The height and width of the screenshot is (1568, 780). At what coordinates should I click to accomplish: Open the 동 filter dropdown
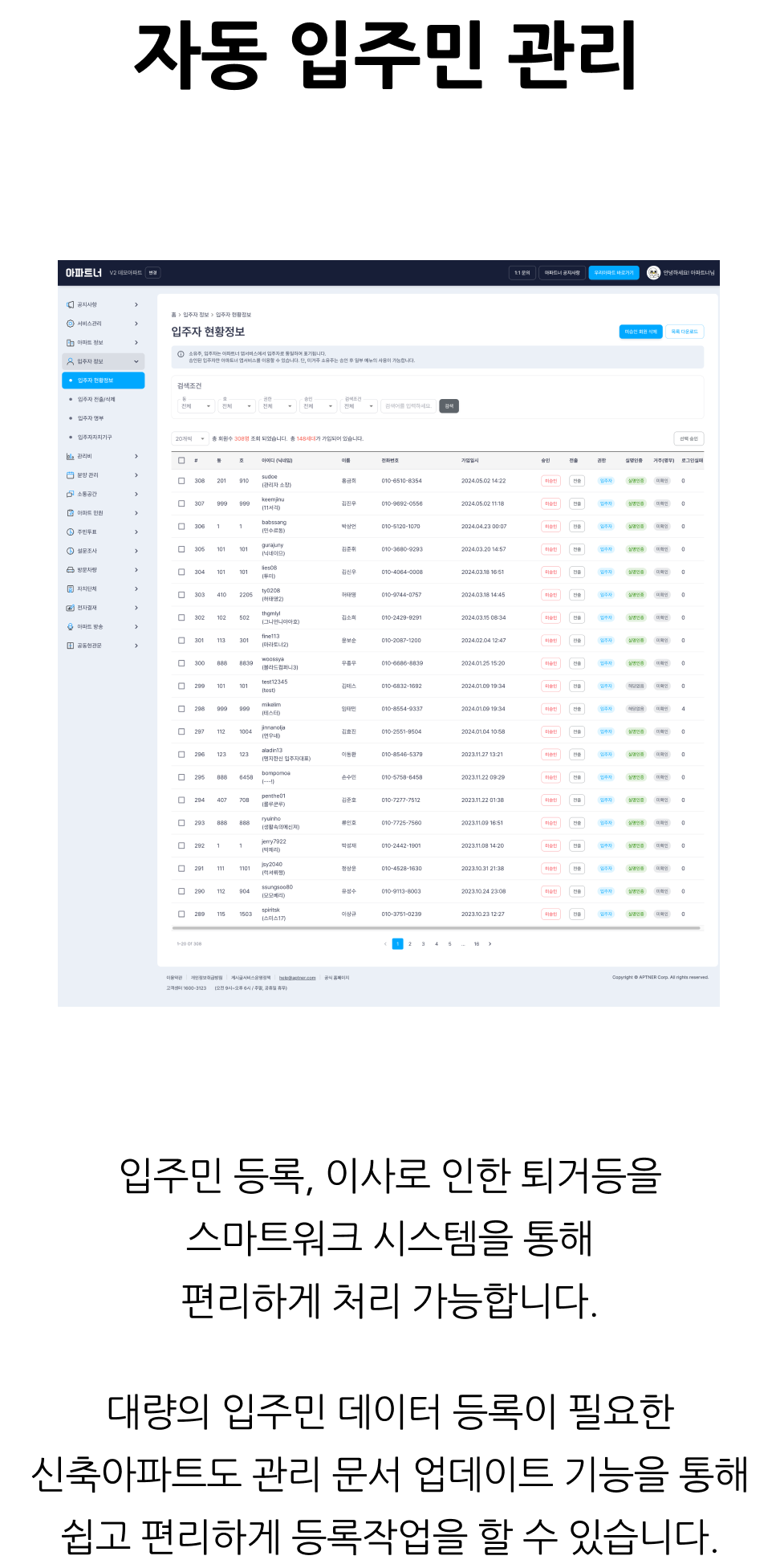tap(196, 406)
